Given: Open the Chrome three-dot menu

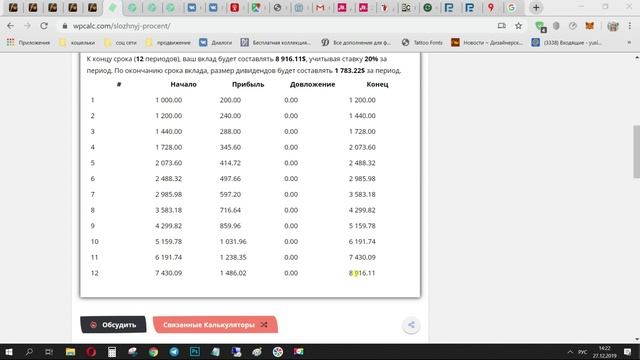Looking at the screenshot, I should pyautogui.click(x=630, y=26).
